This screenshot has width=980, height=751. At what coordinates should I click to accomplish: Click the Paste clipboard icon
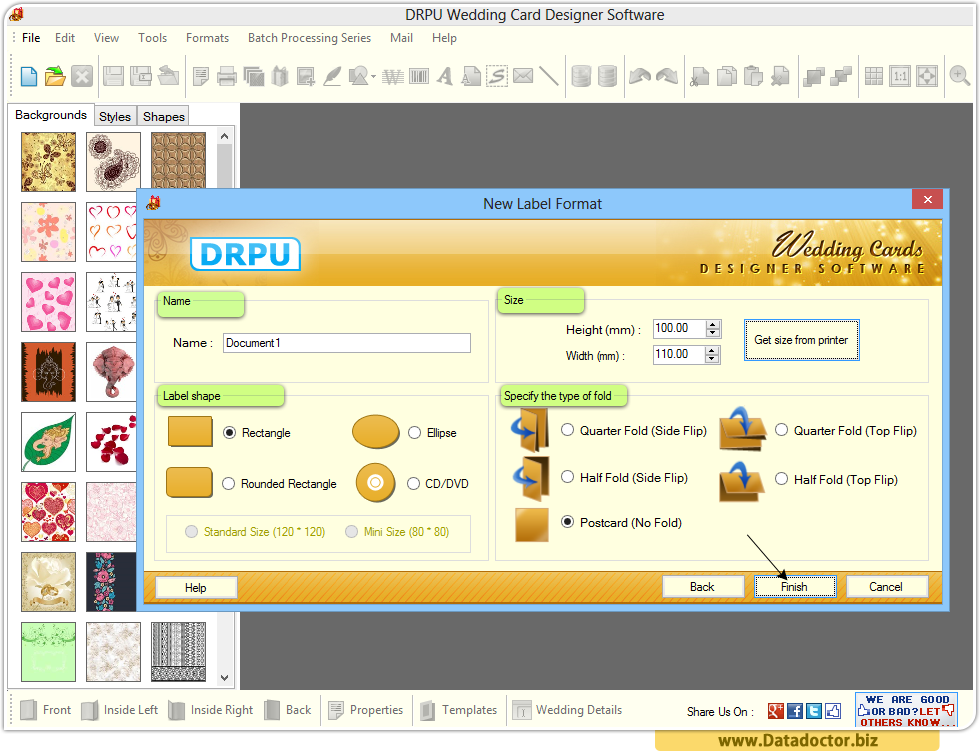tap(753, 77)
